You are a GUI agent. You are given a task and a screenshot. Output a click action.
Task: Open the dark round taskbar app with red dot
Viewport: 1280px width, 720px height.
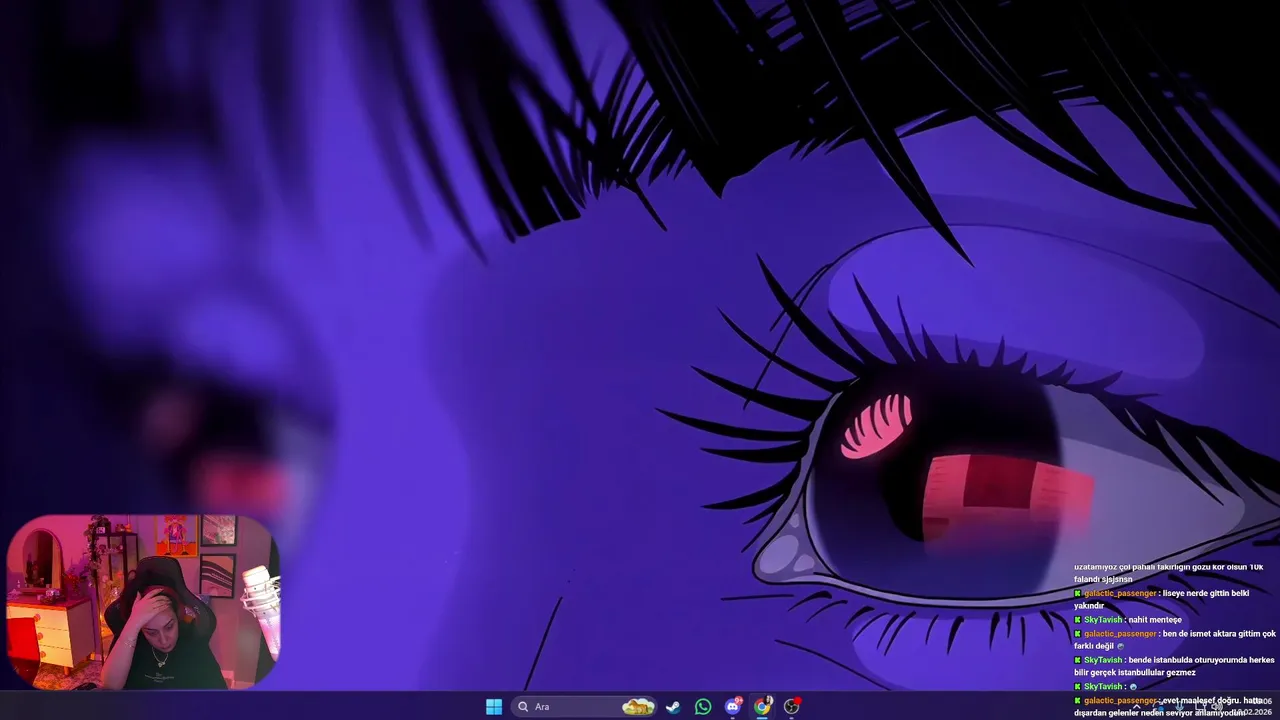[x=792, y=707]
